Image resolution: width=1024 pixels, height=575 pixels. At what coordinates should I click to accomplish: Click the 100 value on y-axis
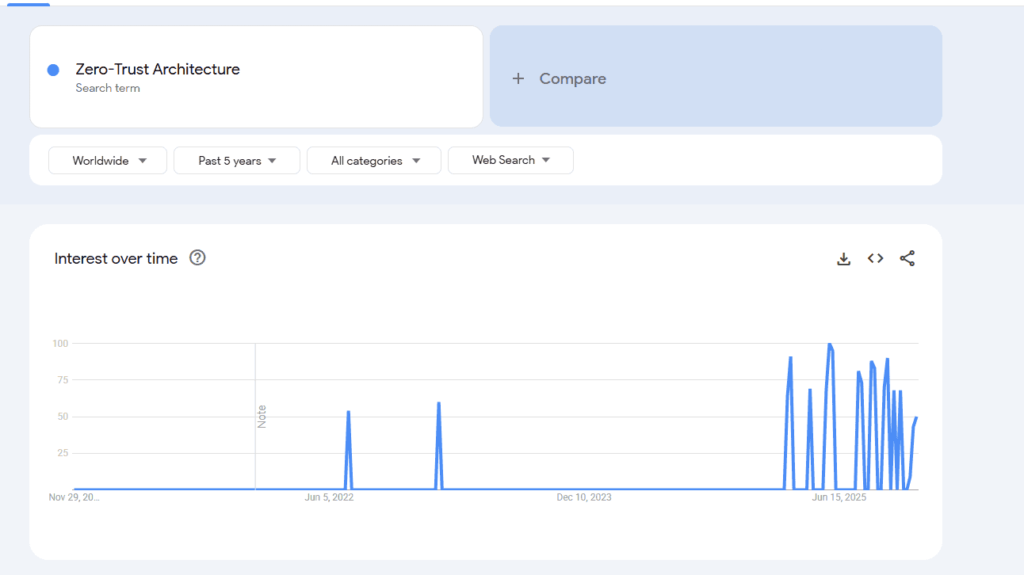click(x=60, y=344)
